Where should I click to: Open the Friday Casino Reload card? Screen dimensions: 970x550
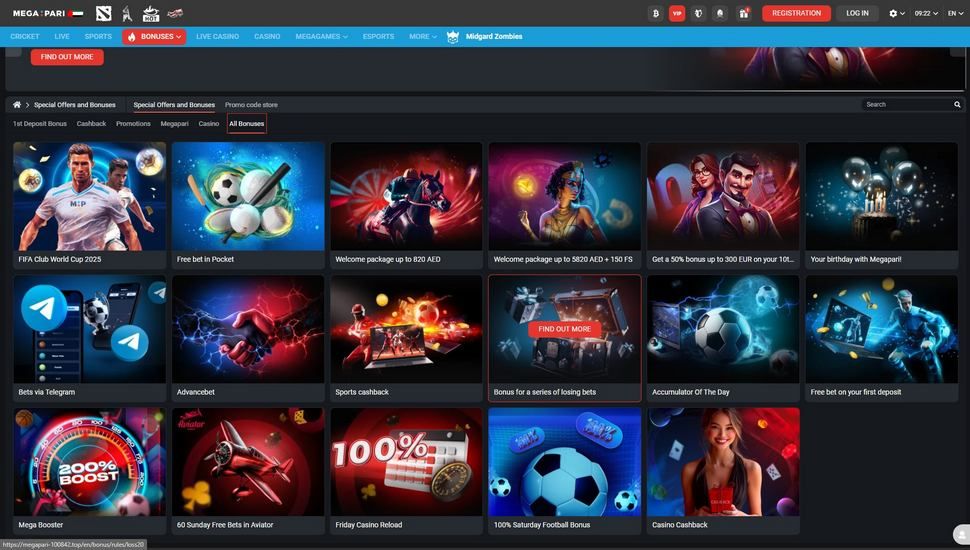pos(406,471)
